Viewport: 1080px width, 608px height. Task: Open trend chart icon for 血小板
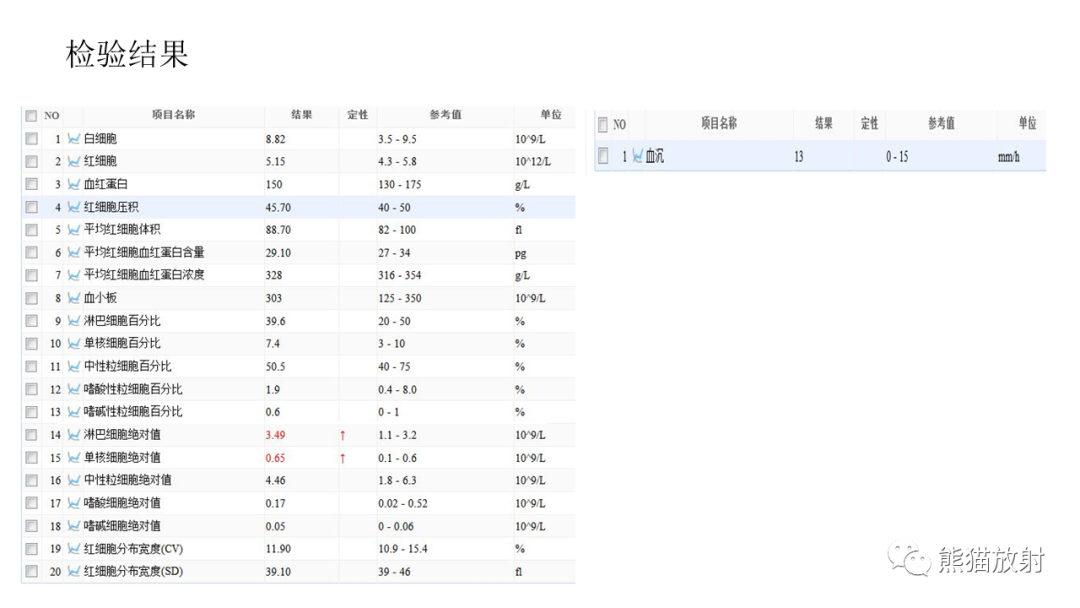(74, 298)
